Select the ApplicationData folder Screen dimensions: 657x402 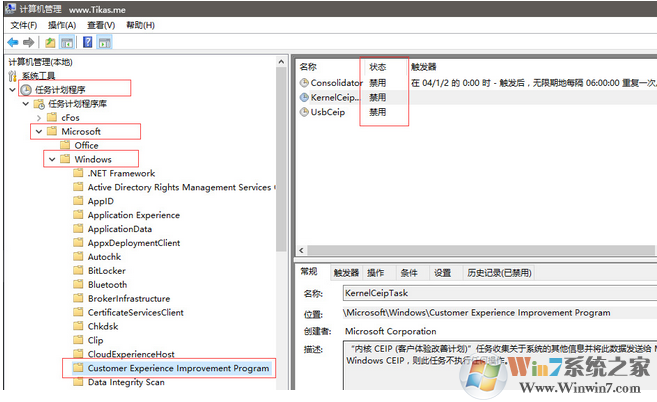point(120,229)
